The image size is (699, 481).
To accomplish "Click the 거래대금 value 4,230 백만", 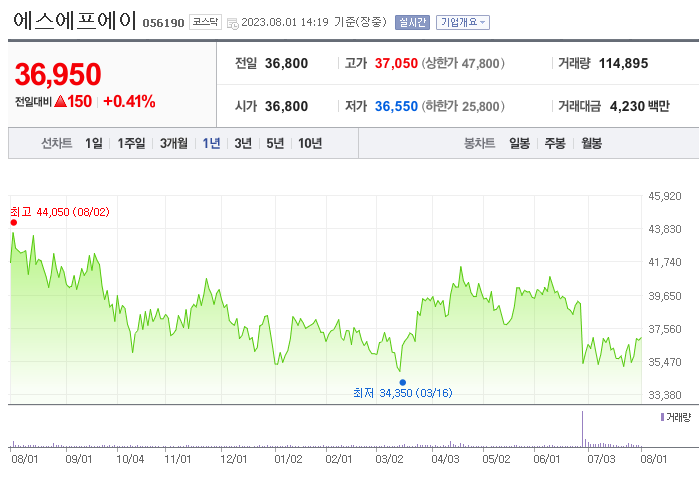I will [x=640, y=107].
